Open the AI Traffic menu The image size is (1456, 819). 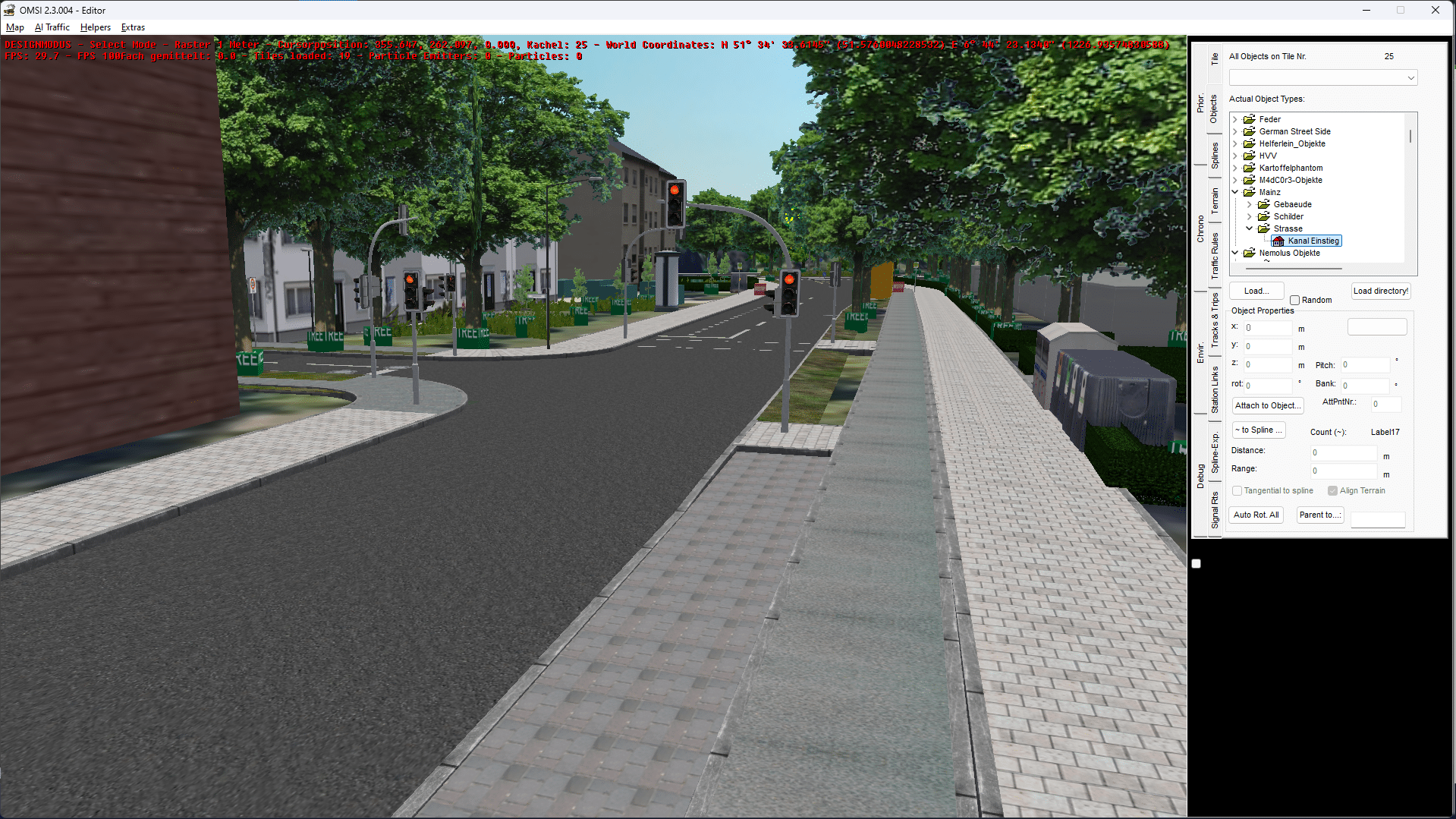click(52, 27)
